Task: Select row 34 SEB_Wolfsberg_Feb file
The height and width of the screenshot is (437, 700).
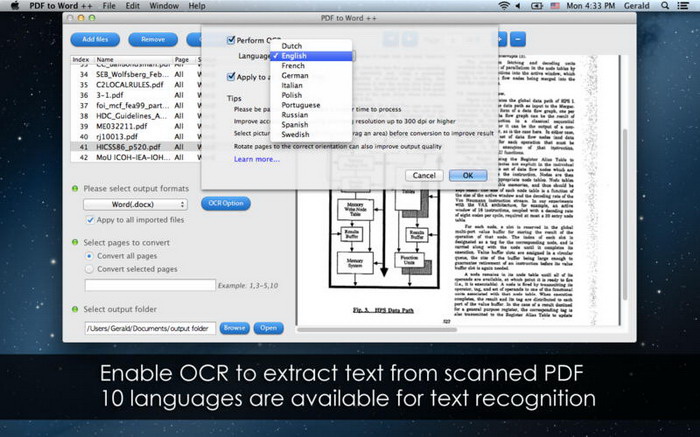Action: 136,74
